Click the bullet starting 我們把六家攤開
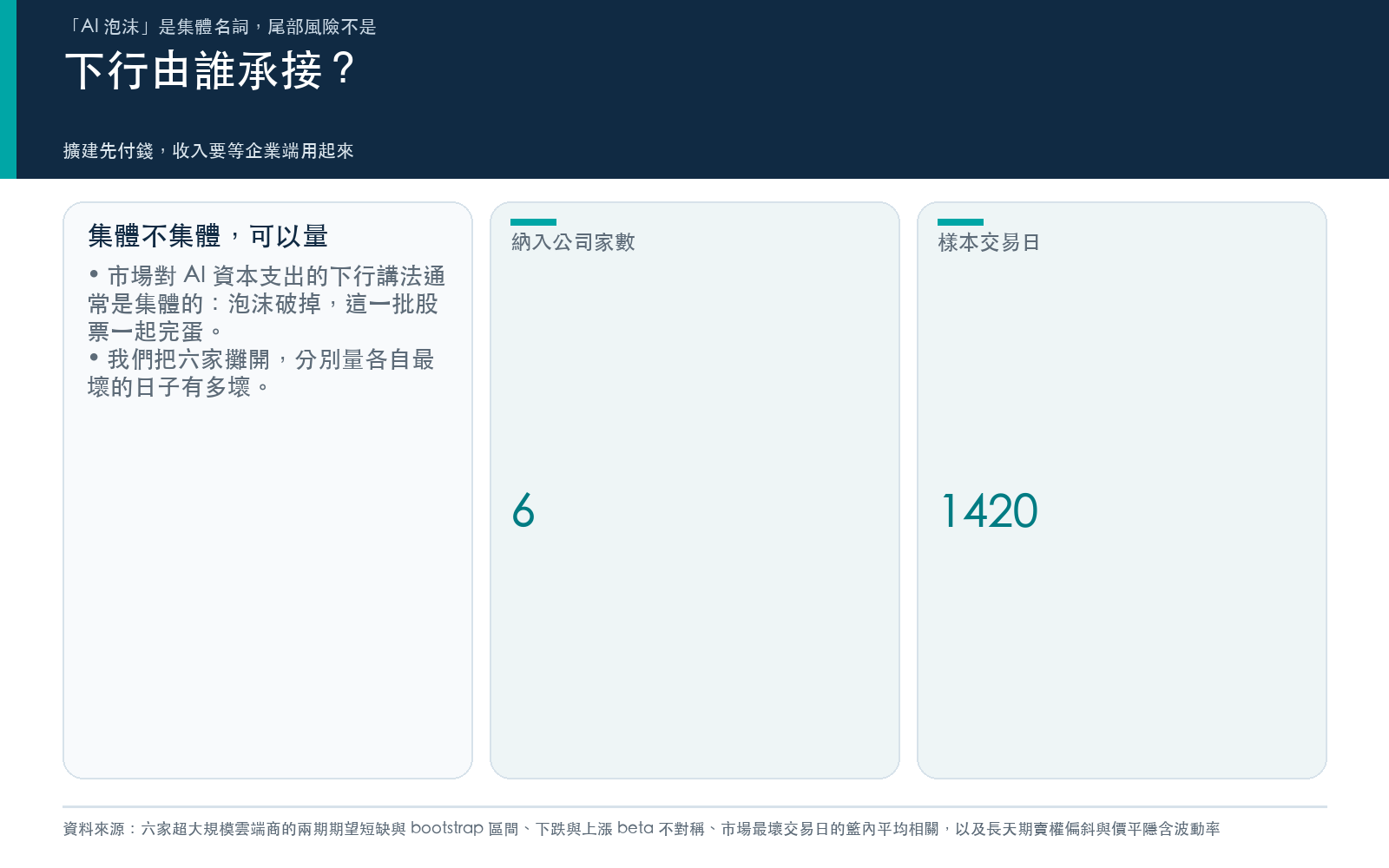Viewport: 1389px width, 868px height. pos(261,373)
